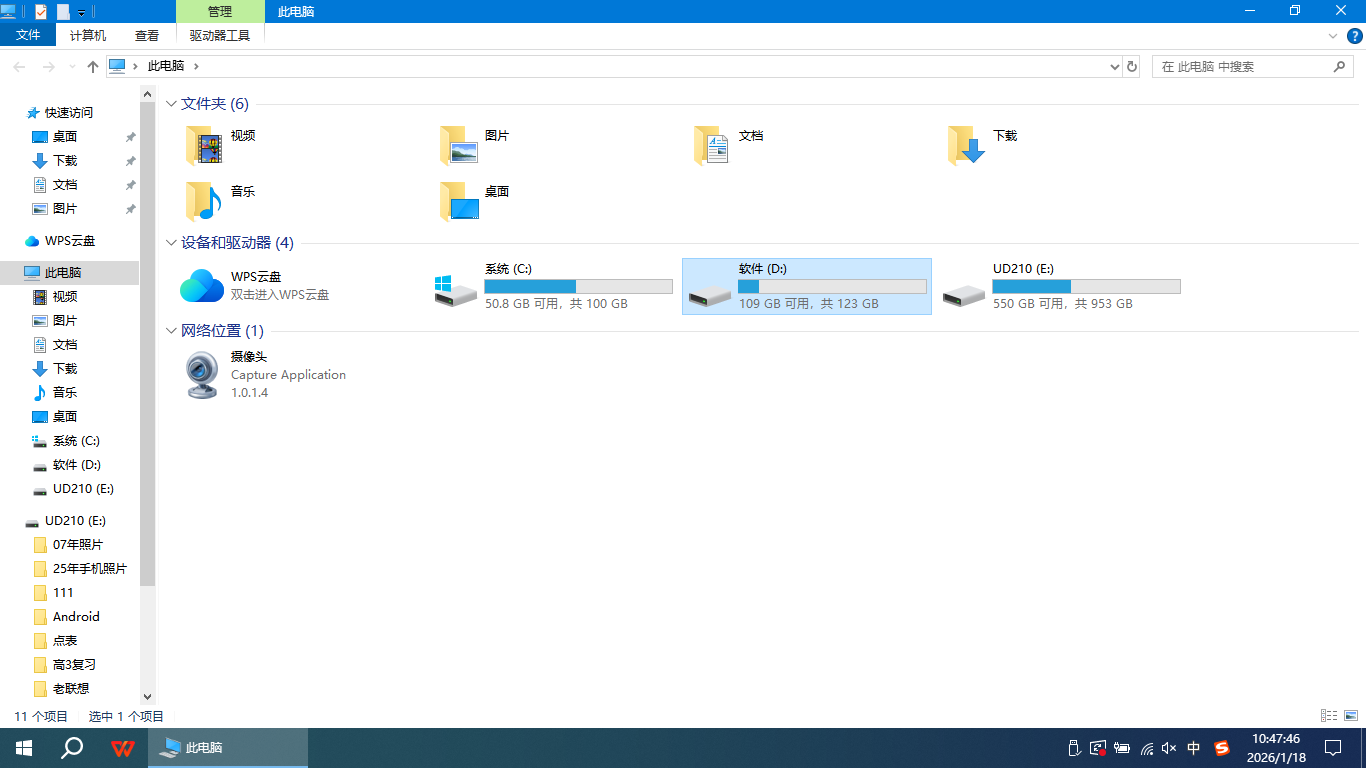Collapse the 设备和驱动器 (4) group
This screenshot has width=1366, height=768.
tap(171, 243)
